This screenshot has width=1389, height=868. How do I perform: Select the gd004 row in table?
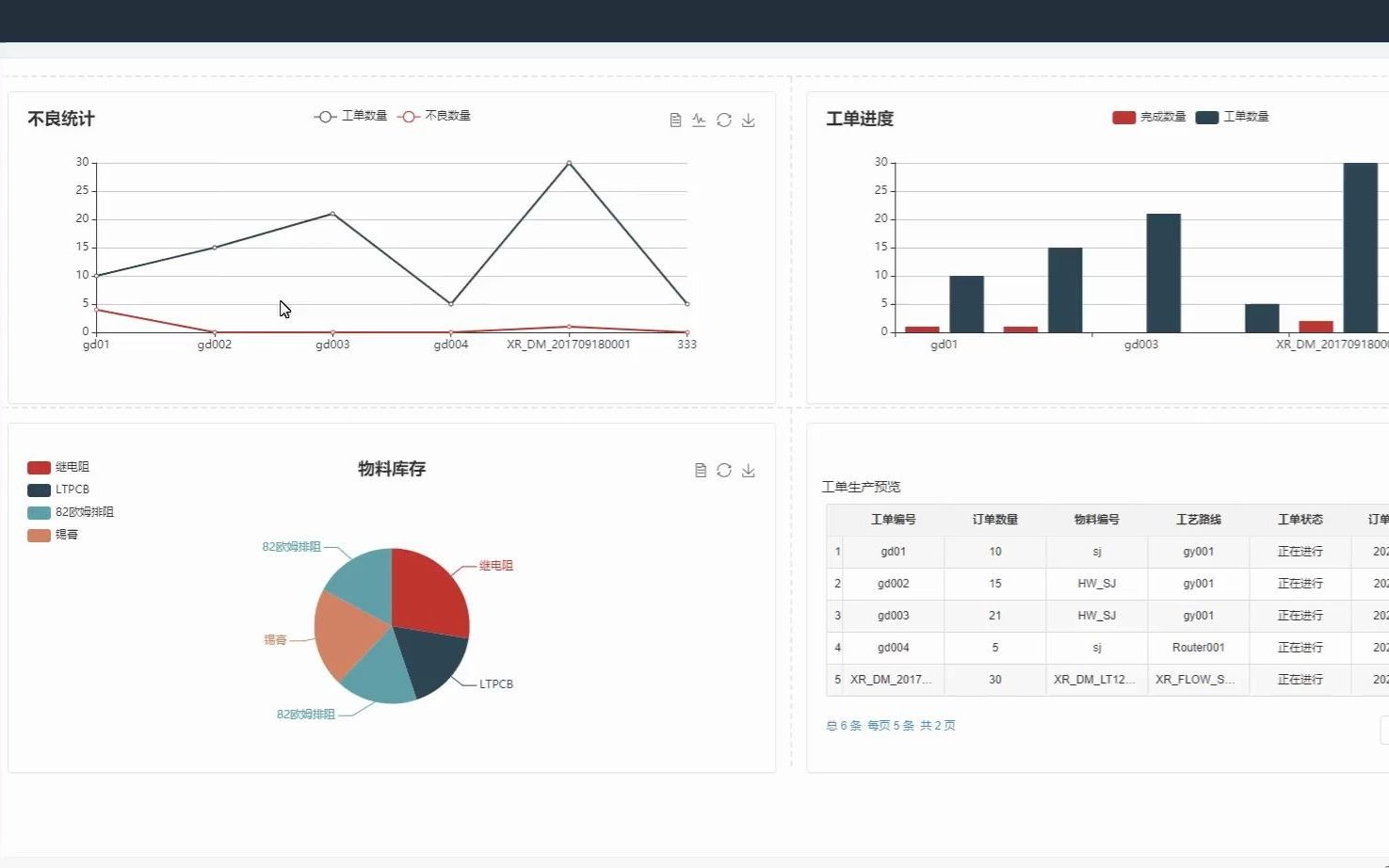tap(1107, 648)
